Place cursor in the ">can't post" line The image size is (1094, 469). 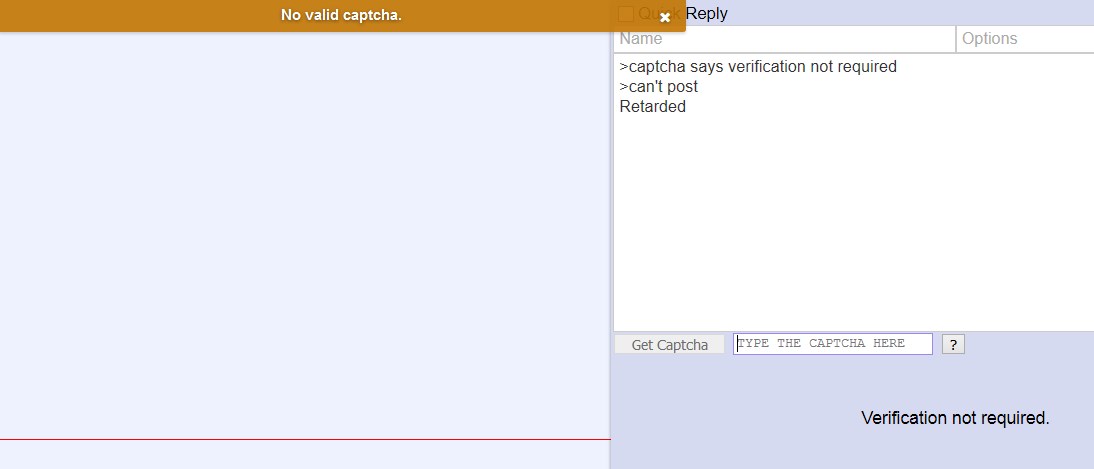click(659, 87)
